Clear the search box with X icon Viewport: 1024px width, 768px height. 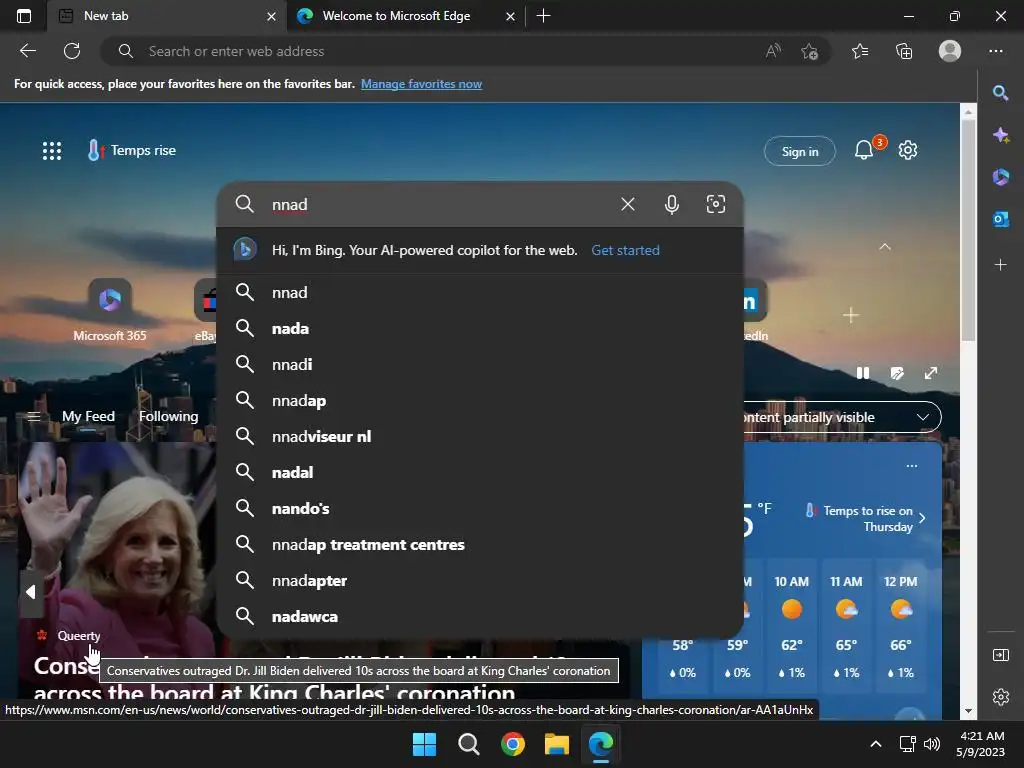(x=628, y=204)
